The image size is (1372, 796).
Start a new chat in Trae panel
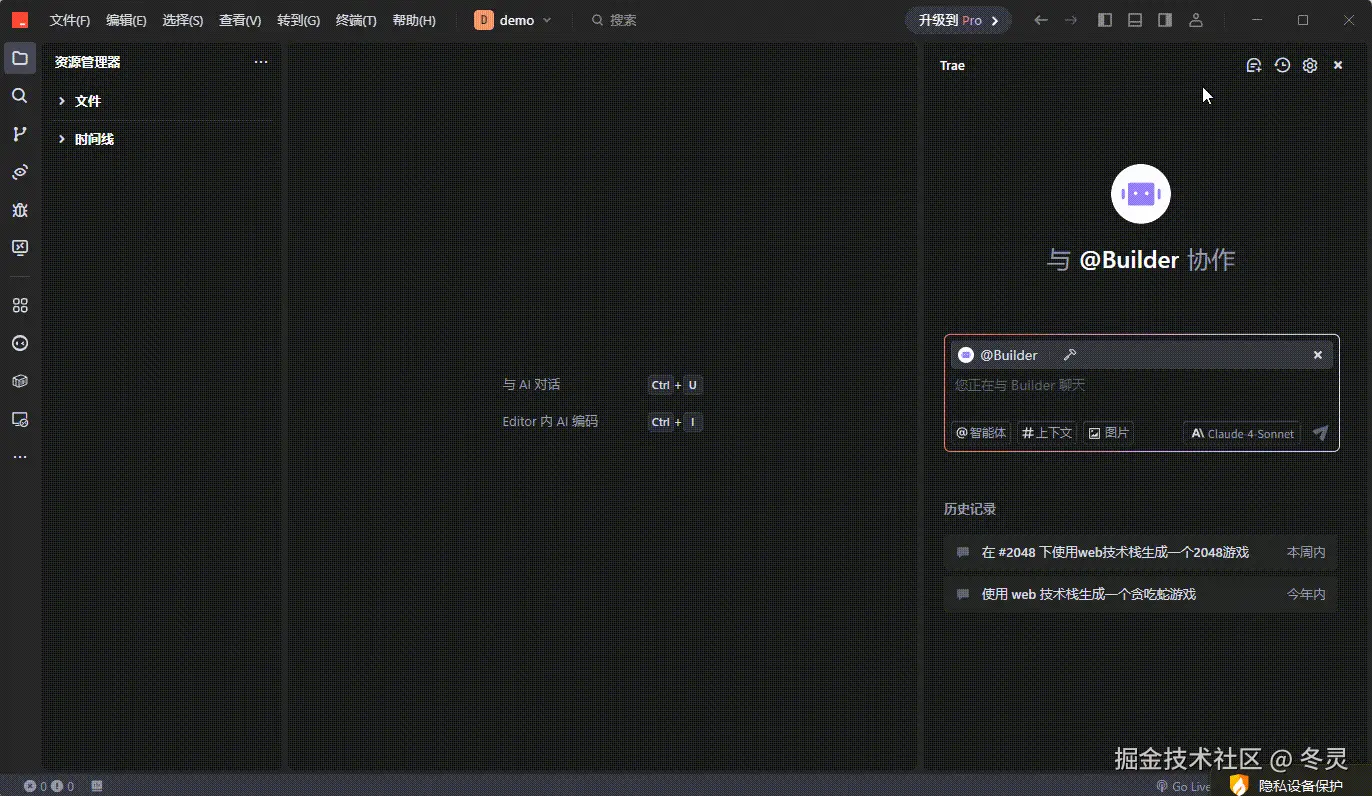pos(1253,65)
